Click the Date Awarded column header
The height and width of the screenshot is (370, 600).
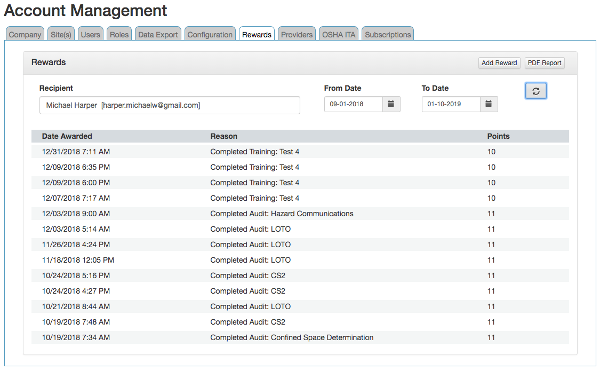pyautogui.click(x=67, y=136)
